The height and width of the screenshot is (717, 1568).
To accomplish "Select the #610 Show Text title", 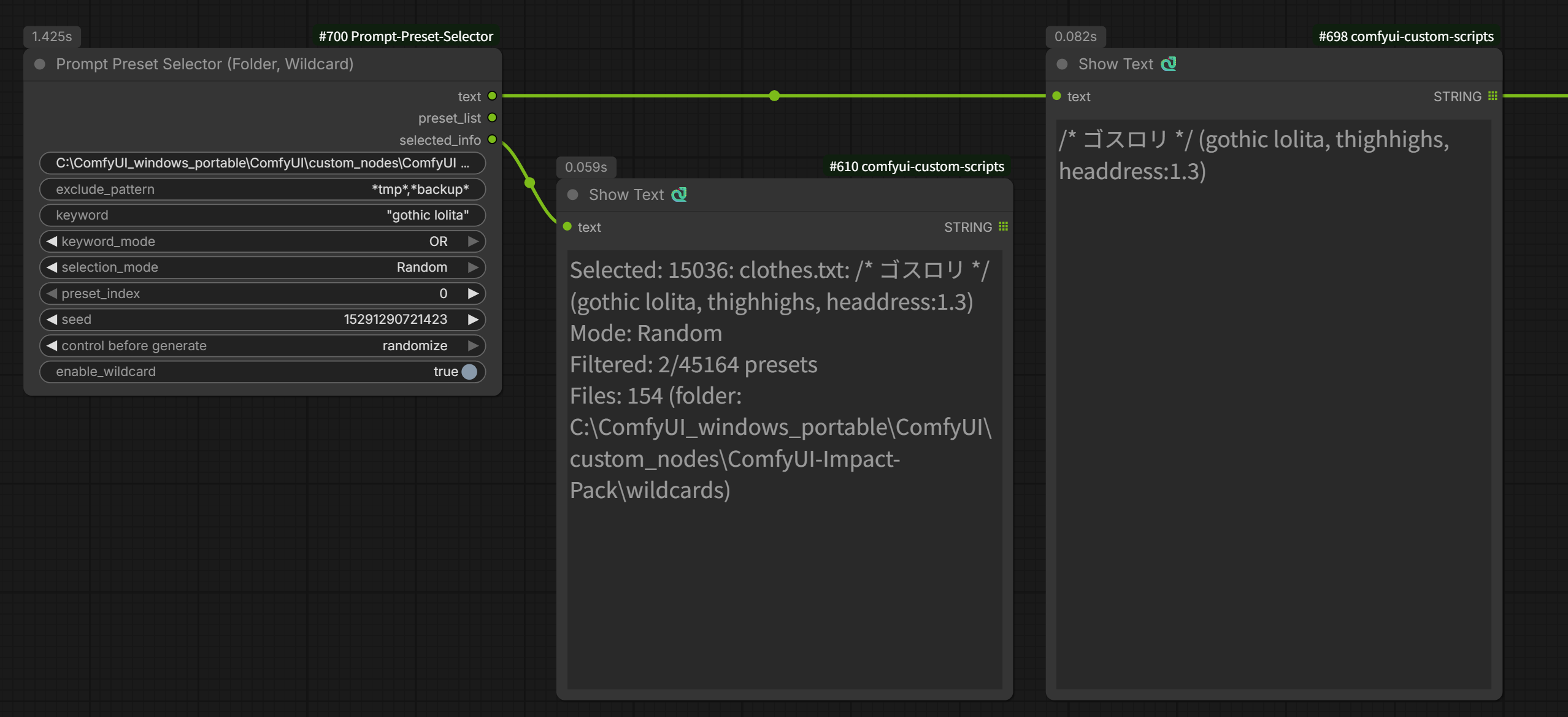I will (626, 195).
